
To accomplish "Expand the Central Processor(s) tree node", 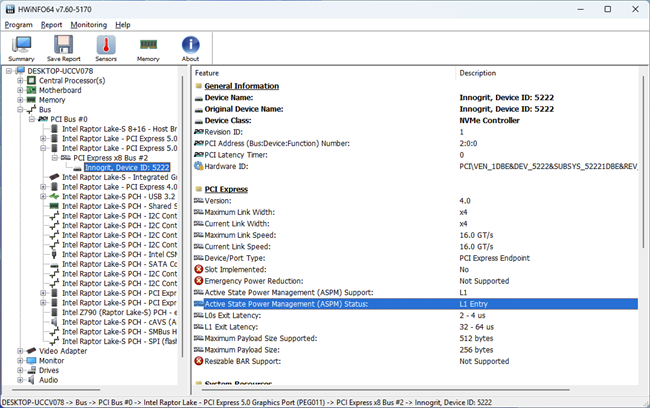I will coord(20,80).
